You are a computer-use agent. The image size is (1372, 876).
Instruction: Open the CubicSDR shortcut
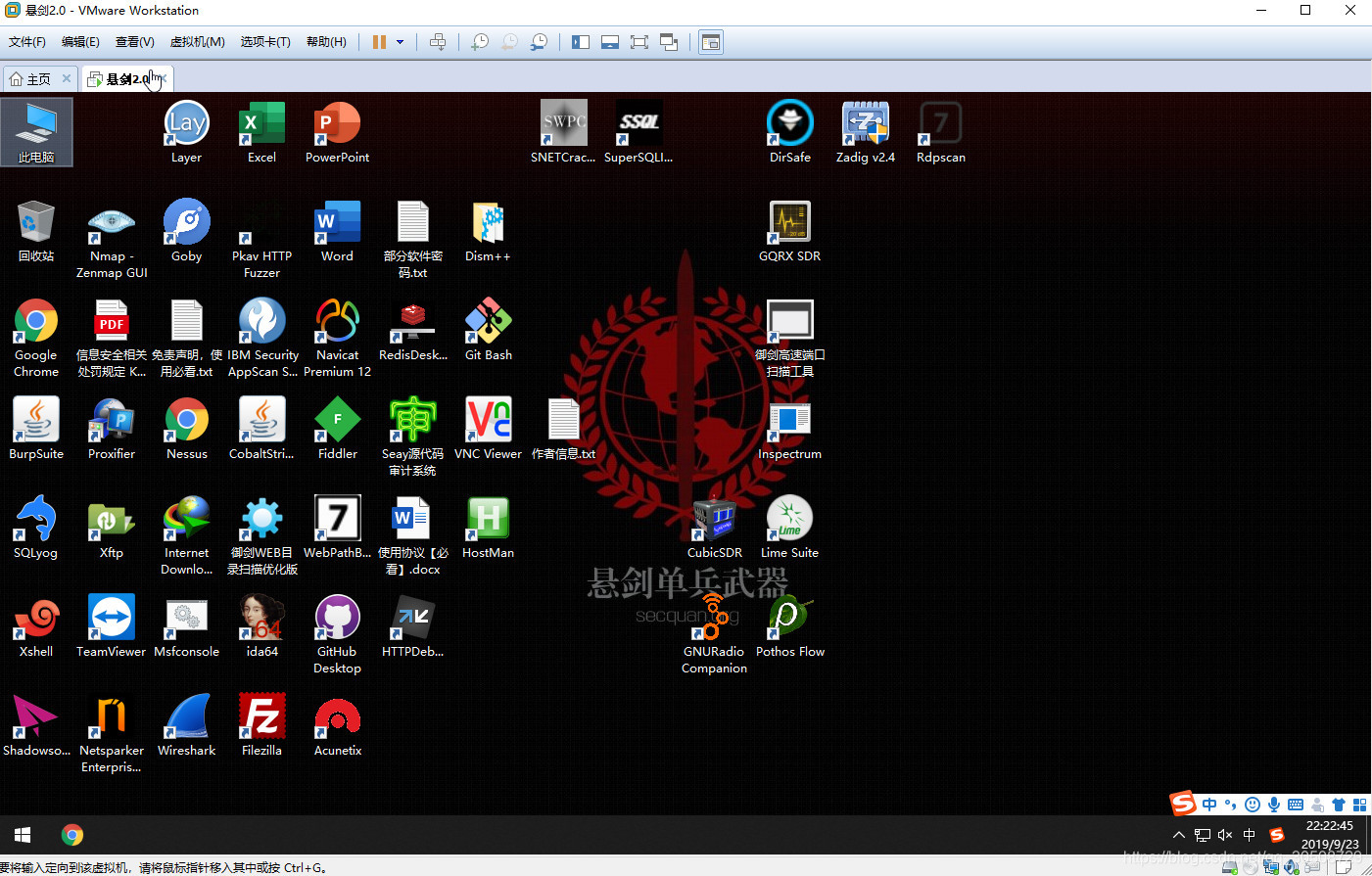pyautogui.click(x=715, y=527)
